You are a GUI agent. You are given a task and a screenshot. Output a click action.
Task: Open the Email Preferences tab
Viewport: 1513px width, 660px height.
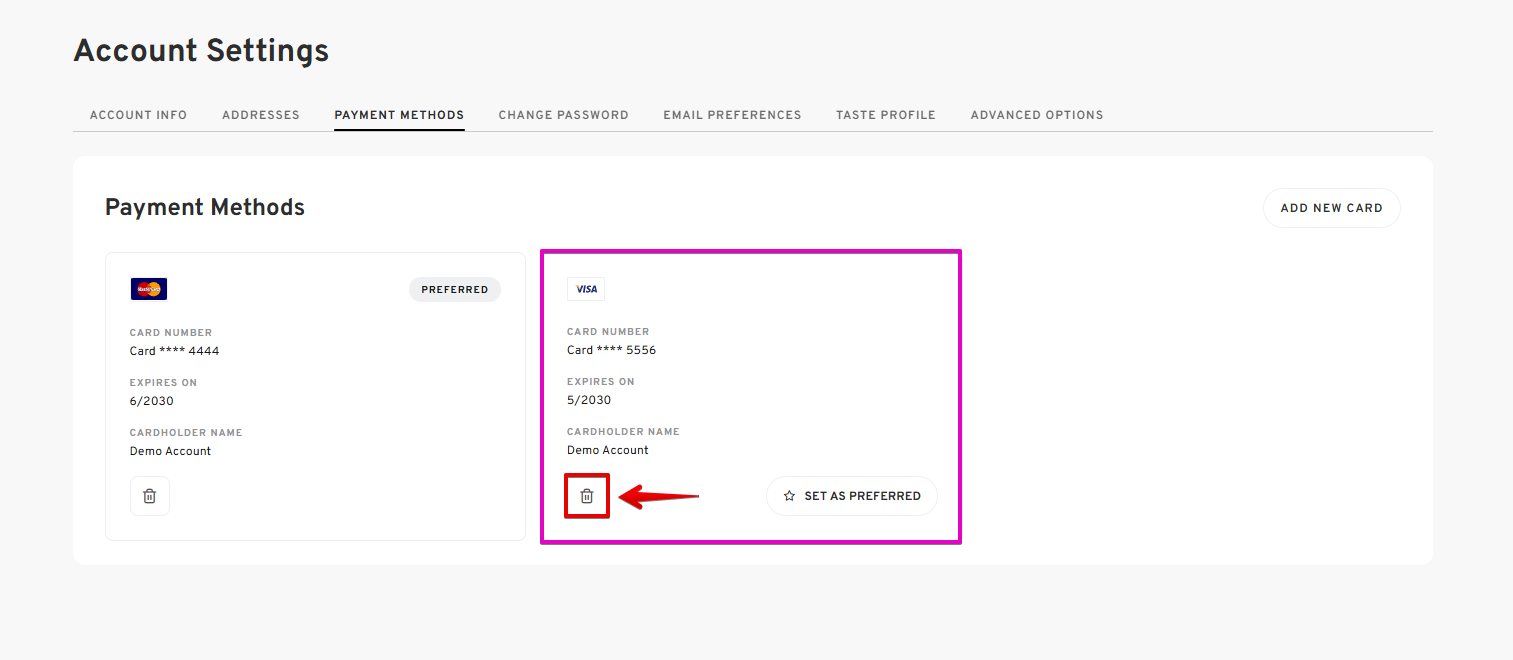[x=732, y=115]
